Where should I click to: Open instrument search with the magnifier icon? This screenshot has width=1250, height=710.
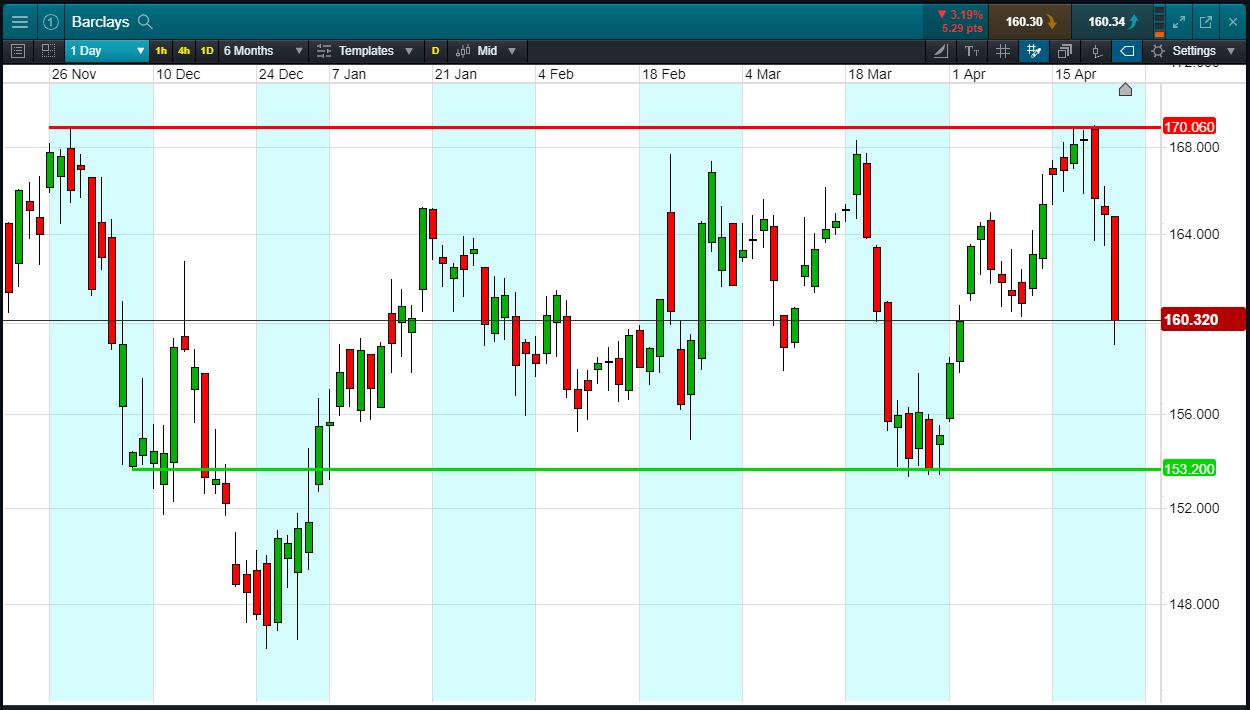click(x=145, y=21)
